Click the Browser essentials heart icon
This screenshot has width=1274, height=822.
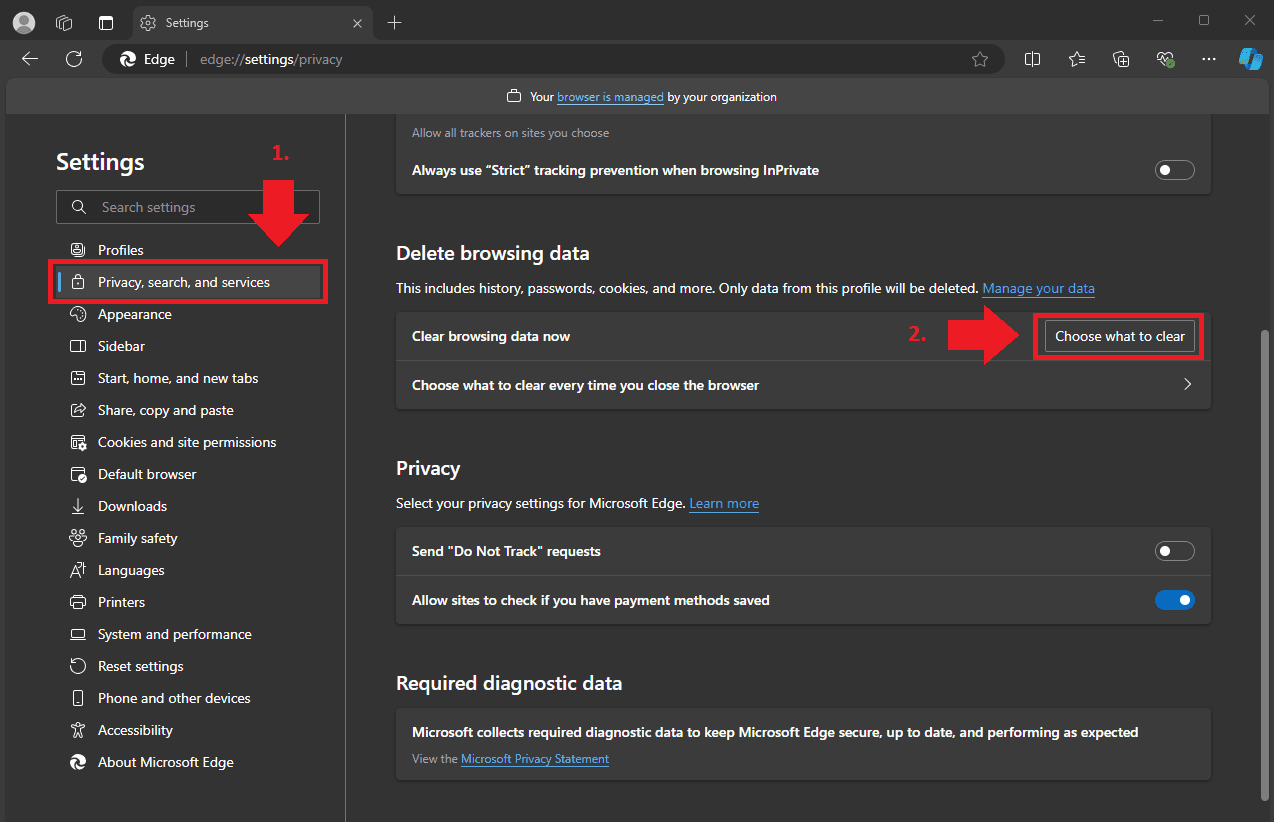pos(1165,59)
